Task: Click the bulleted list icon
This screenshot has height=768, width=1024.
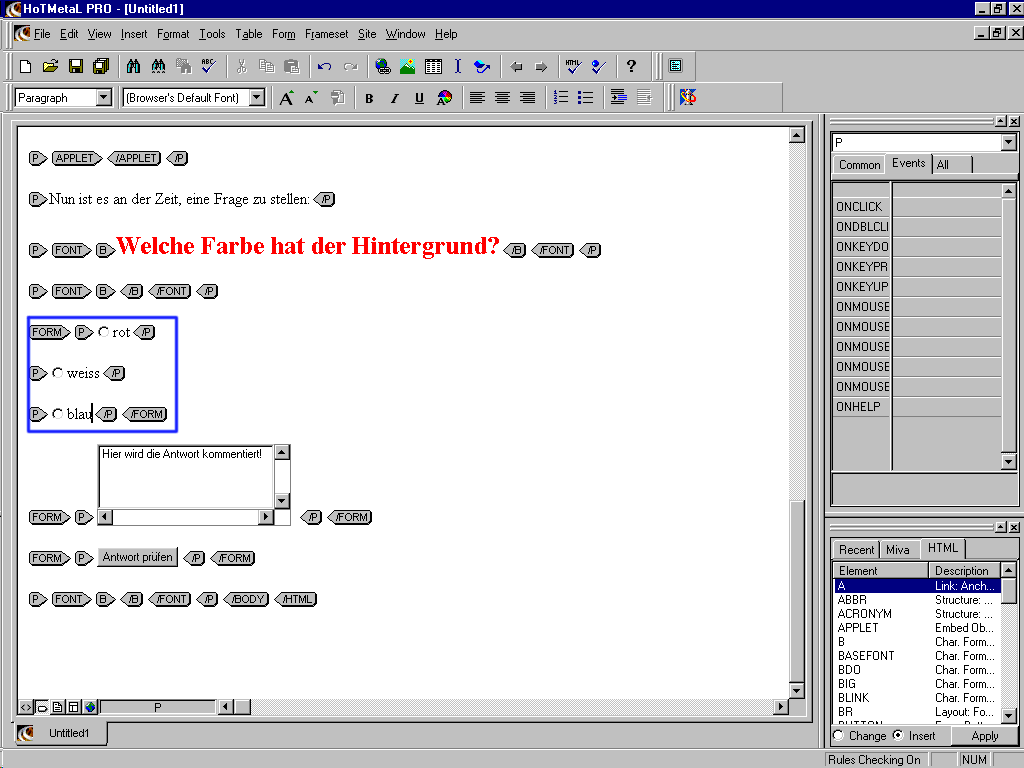Action: coord(586,98)
